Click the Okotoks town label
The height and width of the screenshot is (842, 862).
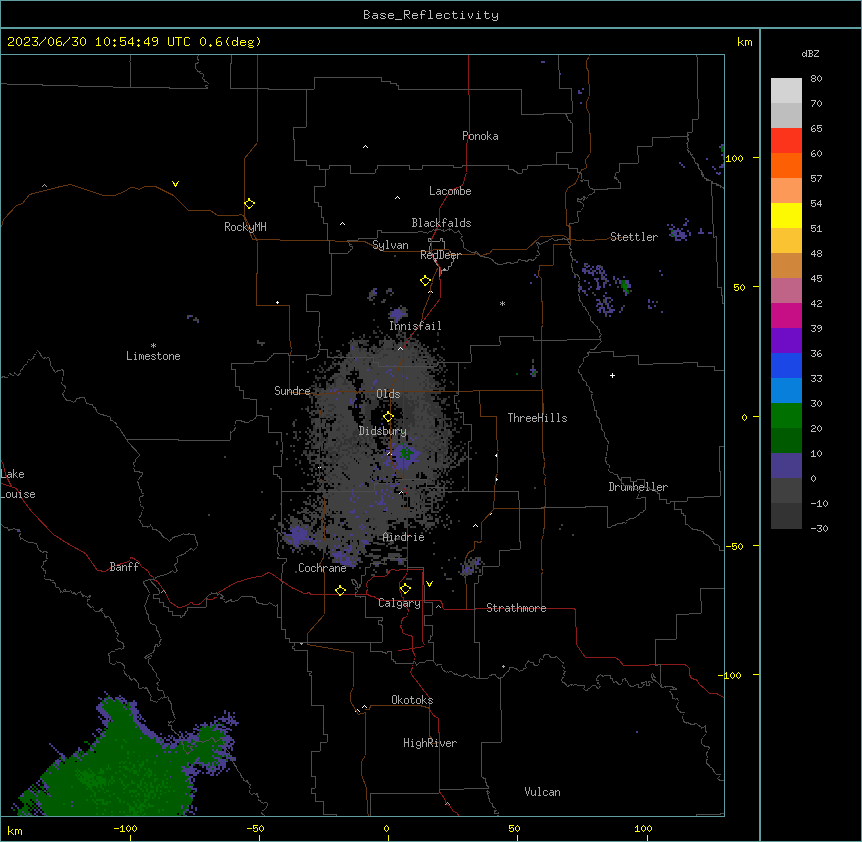tap(412, 700)
